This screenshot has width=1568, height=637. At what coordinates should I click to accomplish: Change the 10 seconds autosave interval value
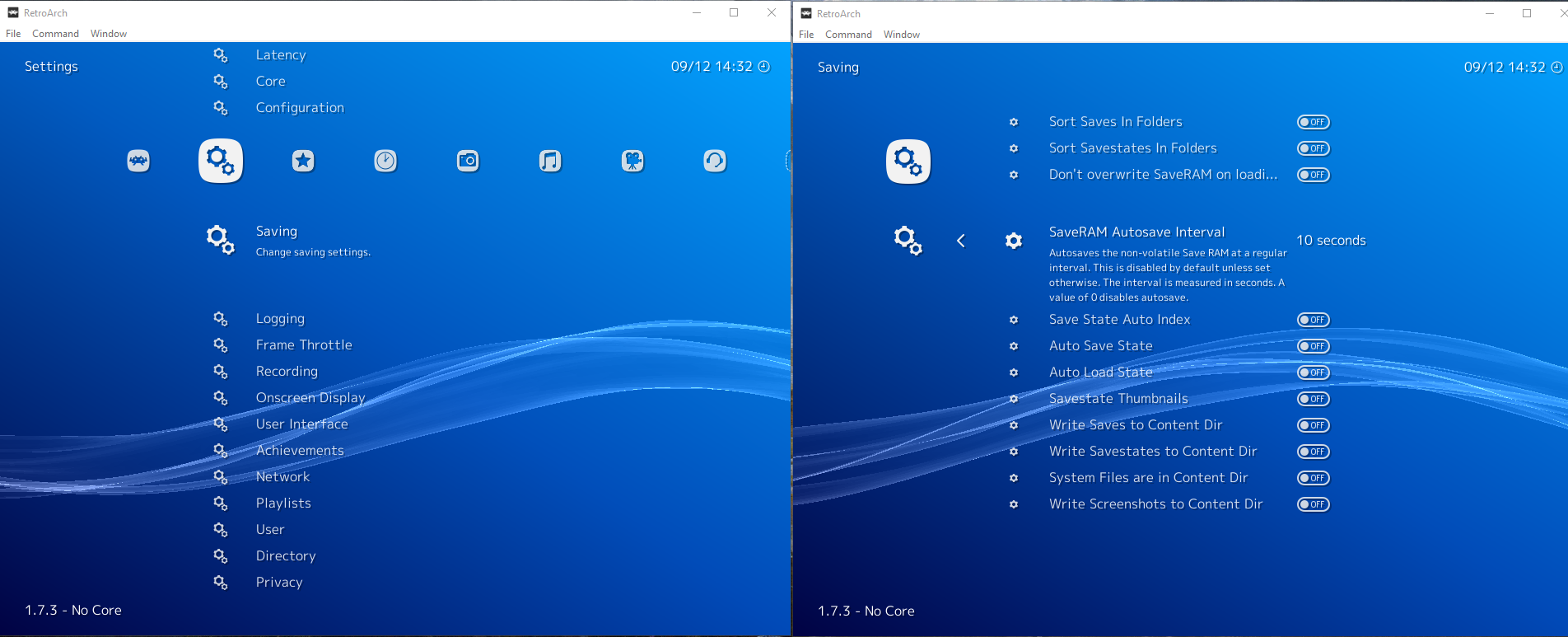[1331, 241]
